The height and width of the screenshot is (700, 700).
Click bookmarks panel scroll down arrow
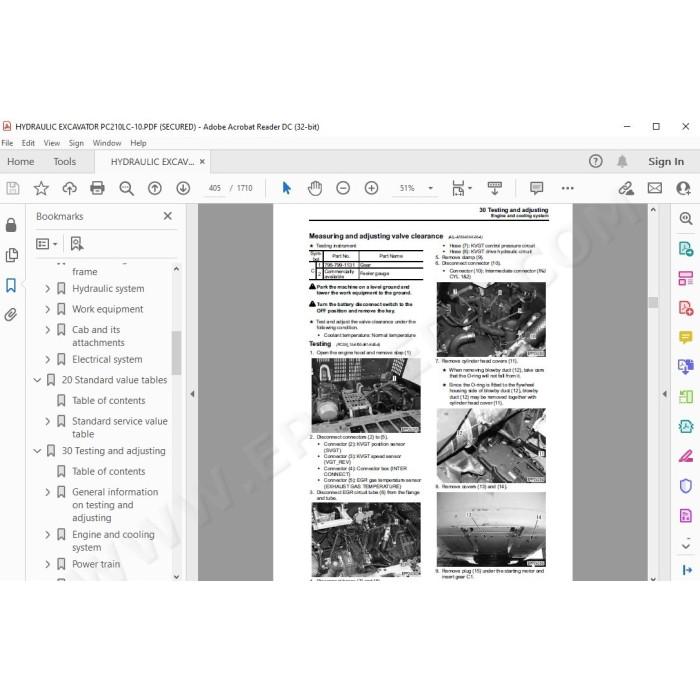(176, 577)
